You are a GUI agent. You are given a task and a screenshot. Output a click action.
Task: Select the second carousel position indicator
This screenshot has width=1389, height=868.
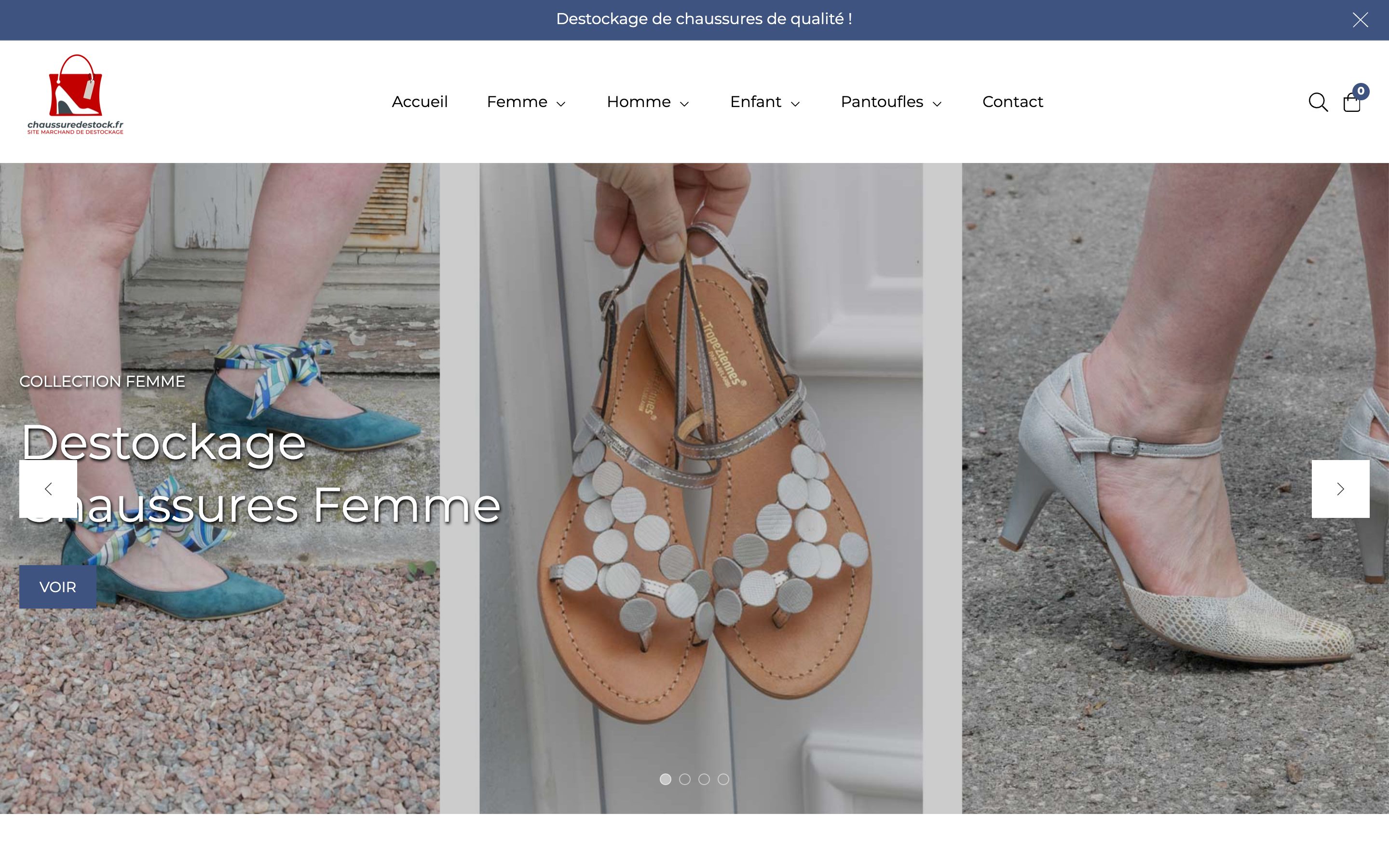(685, 780)
